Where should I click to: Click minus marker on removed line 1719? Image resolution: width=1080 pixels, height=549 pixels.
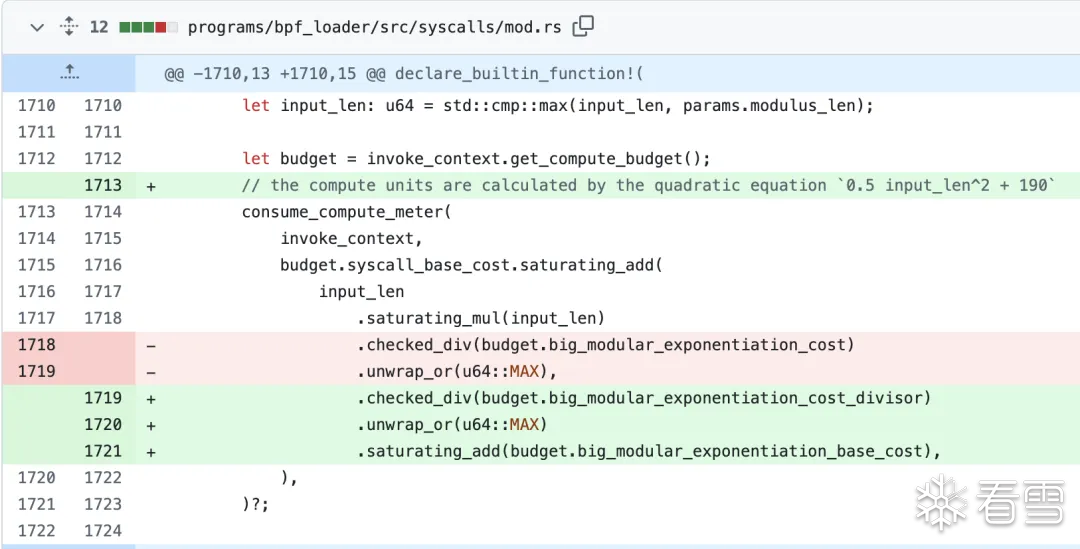[151, 371]
